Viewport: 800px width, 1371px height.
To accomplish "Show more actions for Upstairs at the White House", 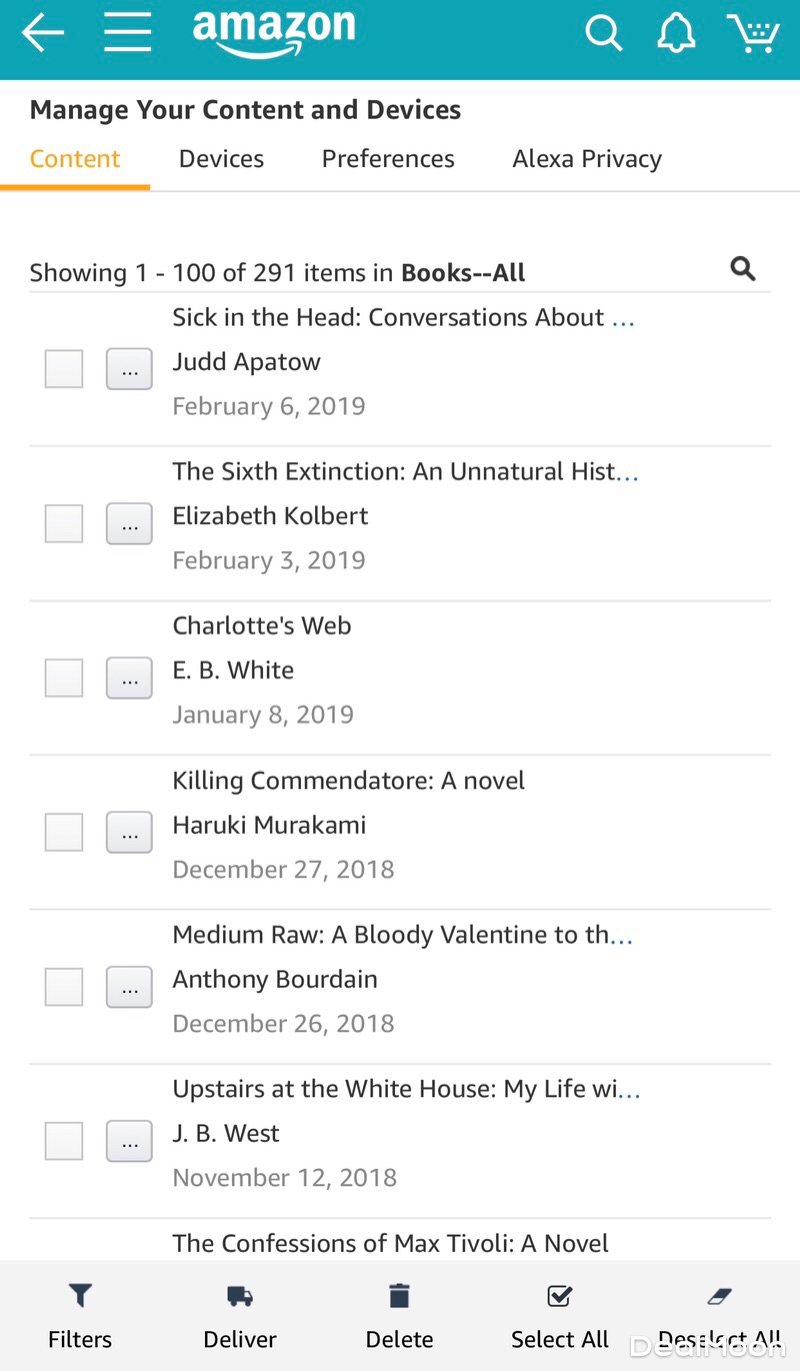I will (x=129, y=1141).
